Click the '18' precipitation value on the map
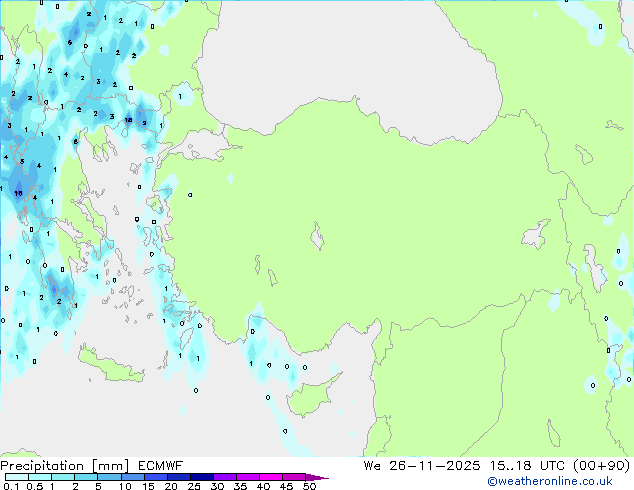 128,120
